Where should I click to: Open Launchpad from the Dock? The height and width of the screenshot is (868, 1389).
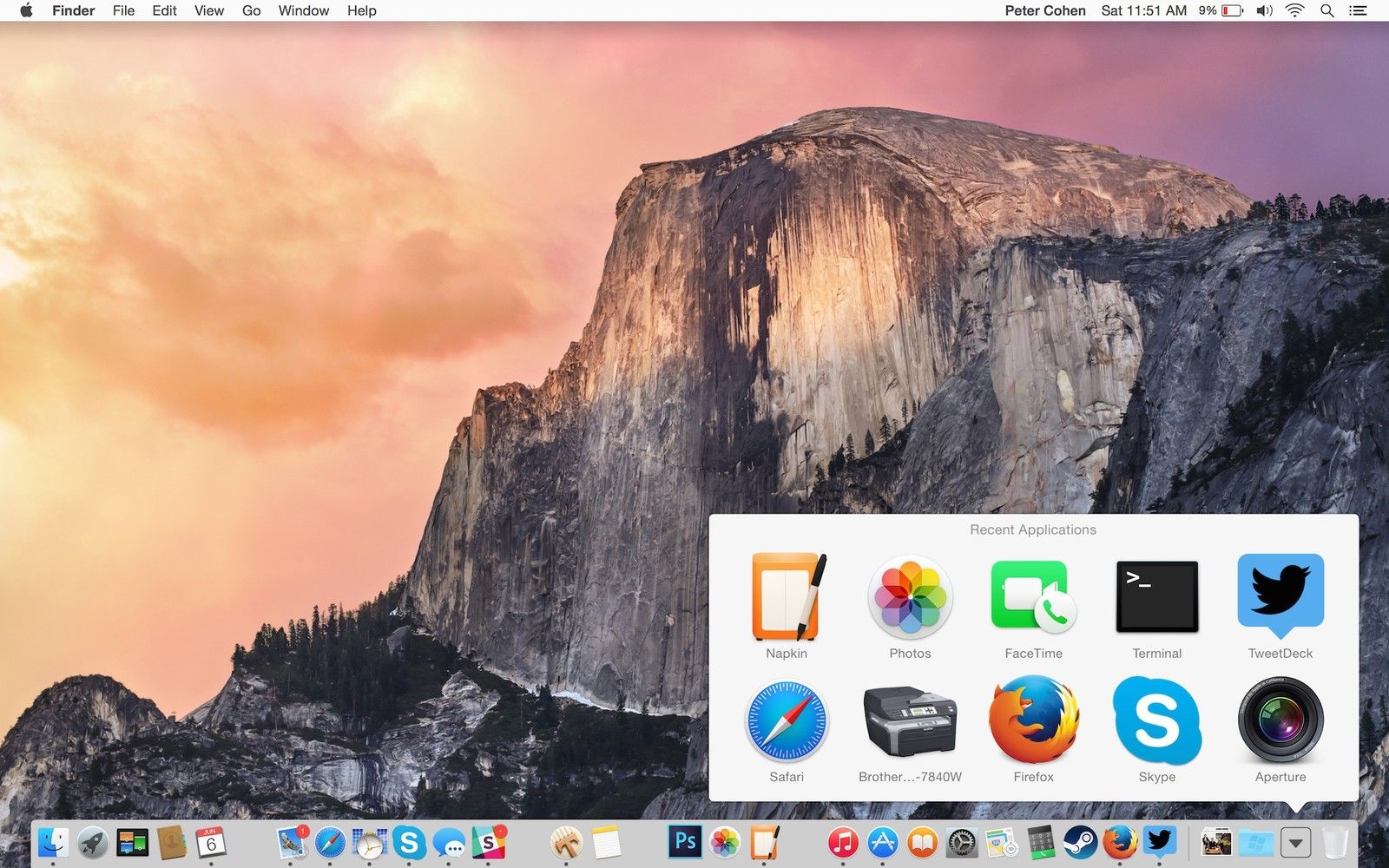(x=93, y=842)
